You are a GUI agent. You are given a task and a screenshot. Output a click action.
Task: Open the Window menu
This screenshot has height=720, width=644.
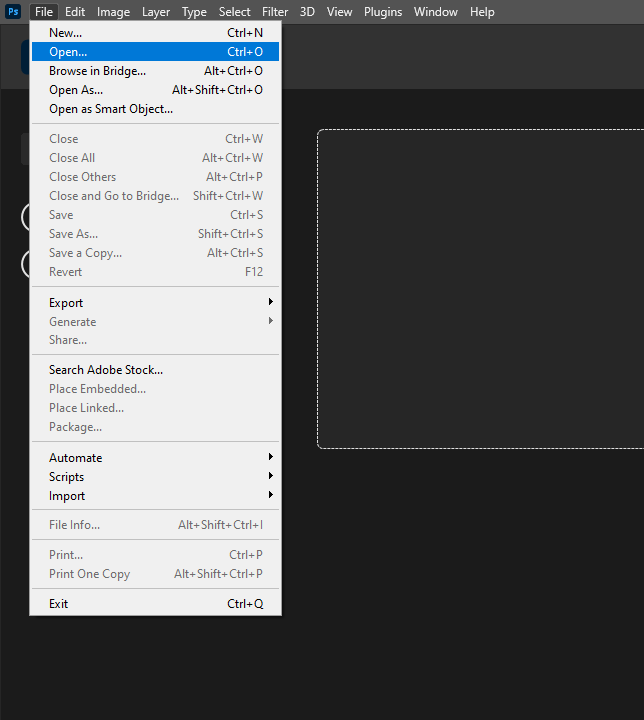tap(435, 12)
